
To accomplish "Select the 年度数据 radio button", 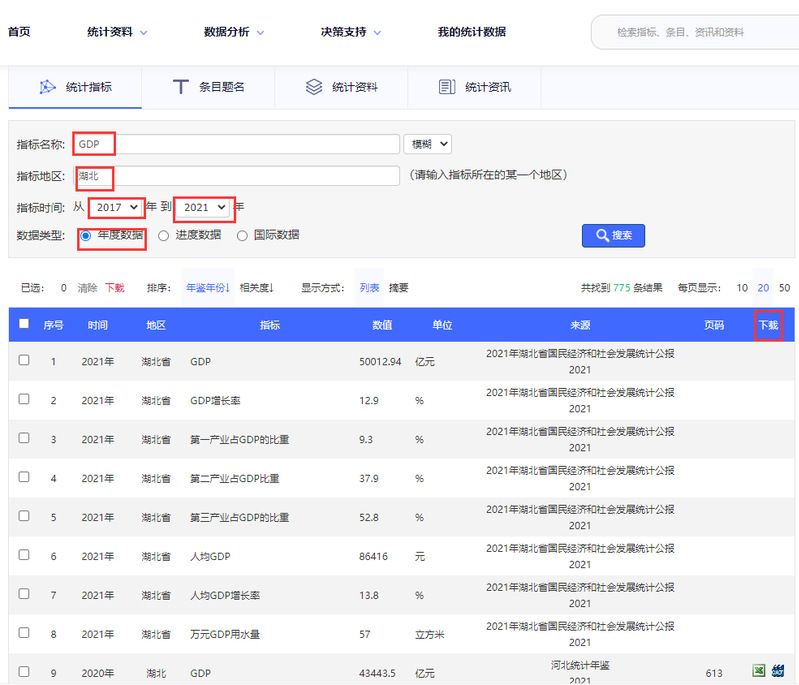I will click(86, 235).
